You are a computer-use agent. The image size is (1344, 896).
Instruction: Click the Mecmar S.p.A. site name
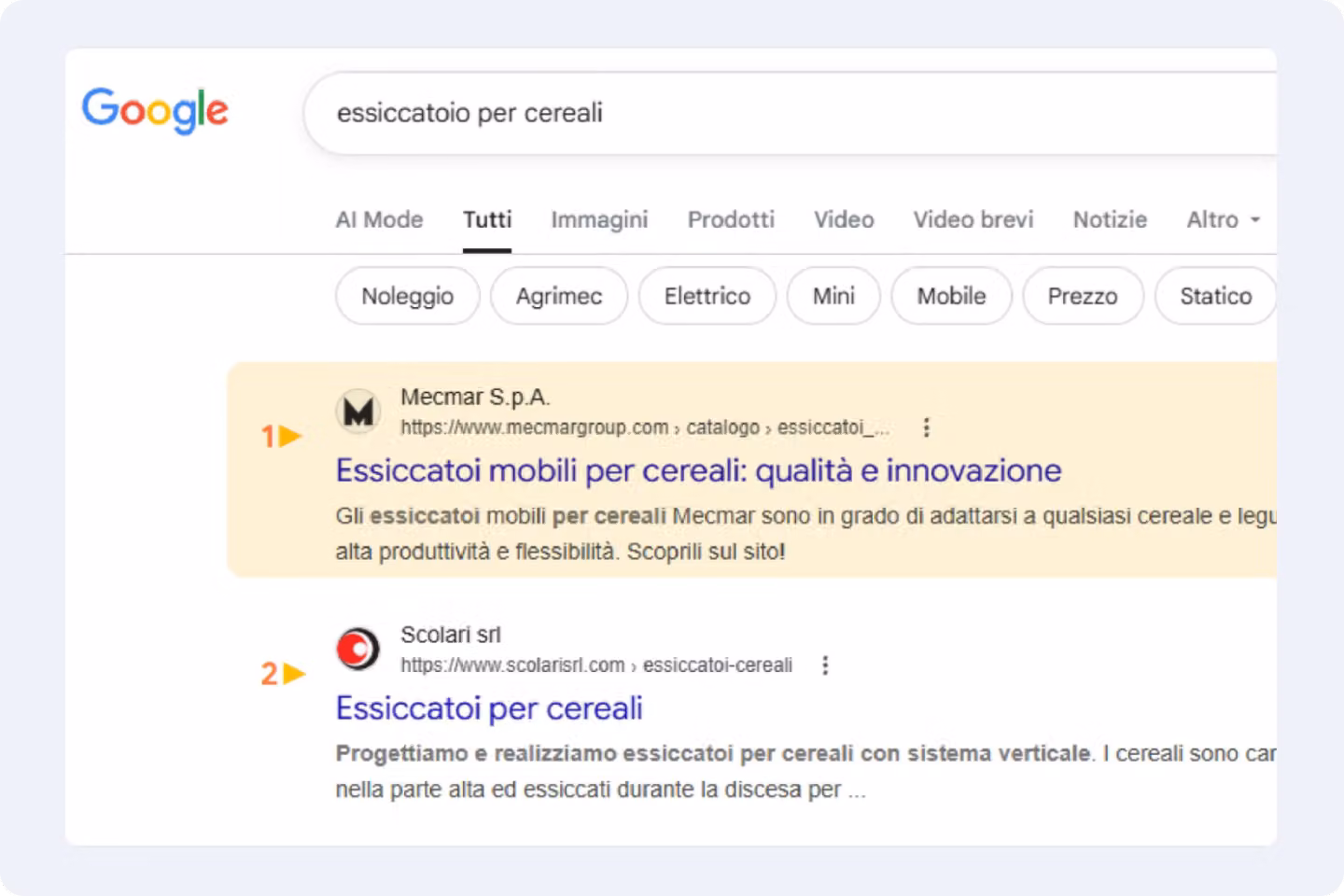(x=475, y=397)
